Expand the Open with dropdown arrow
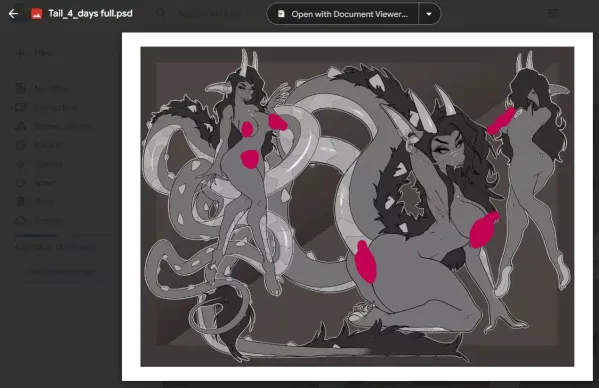The image size is (599, 388). pos(429,14)
